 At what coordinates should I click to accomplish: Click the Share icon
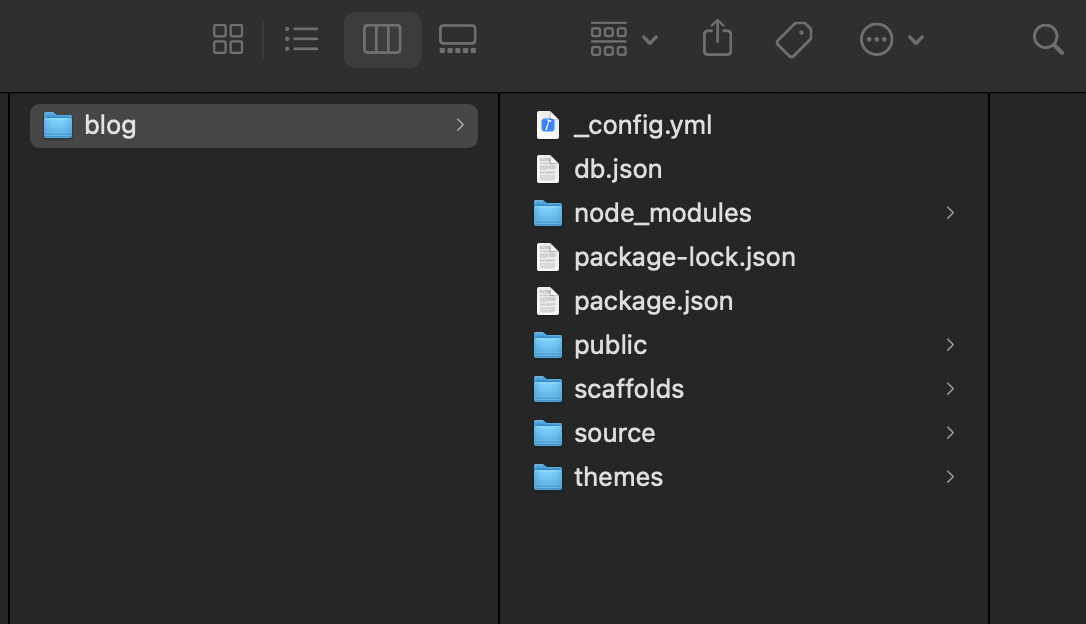(717, 40)
